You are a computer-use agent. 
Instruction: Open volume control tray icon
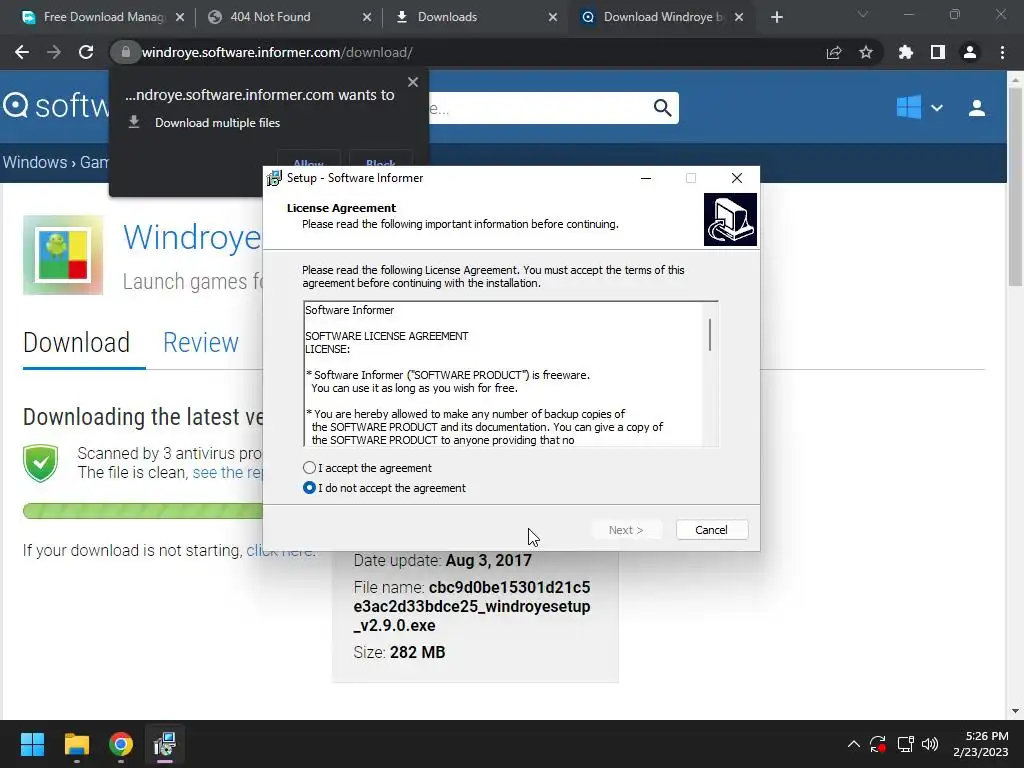(x=930, y=744)
